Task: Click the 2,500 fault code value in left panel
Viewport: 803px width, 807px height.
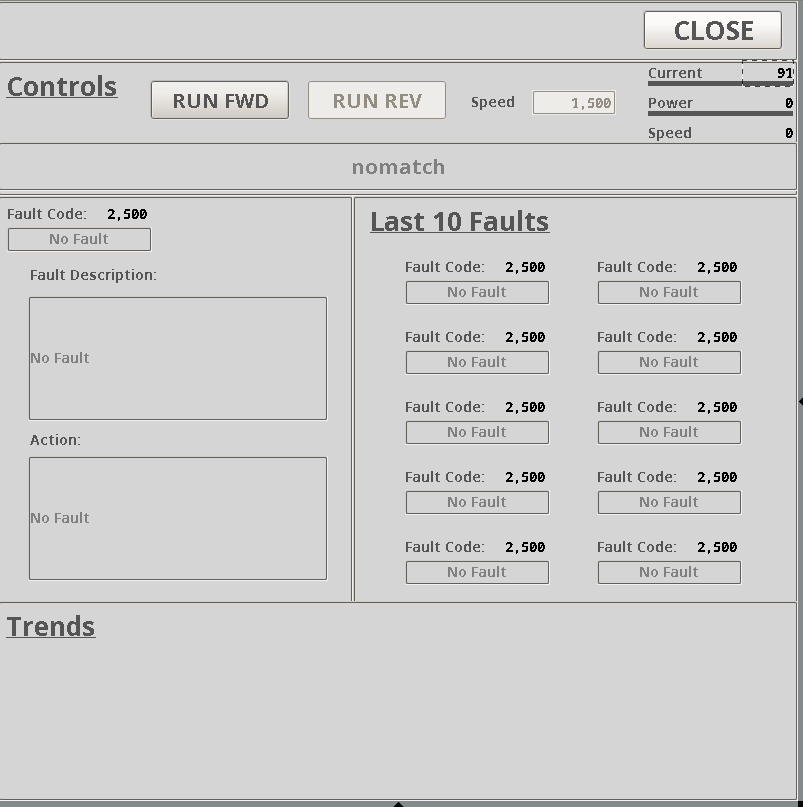Action: tap(127, 214)
